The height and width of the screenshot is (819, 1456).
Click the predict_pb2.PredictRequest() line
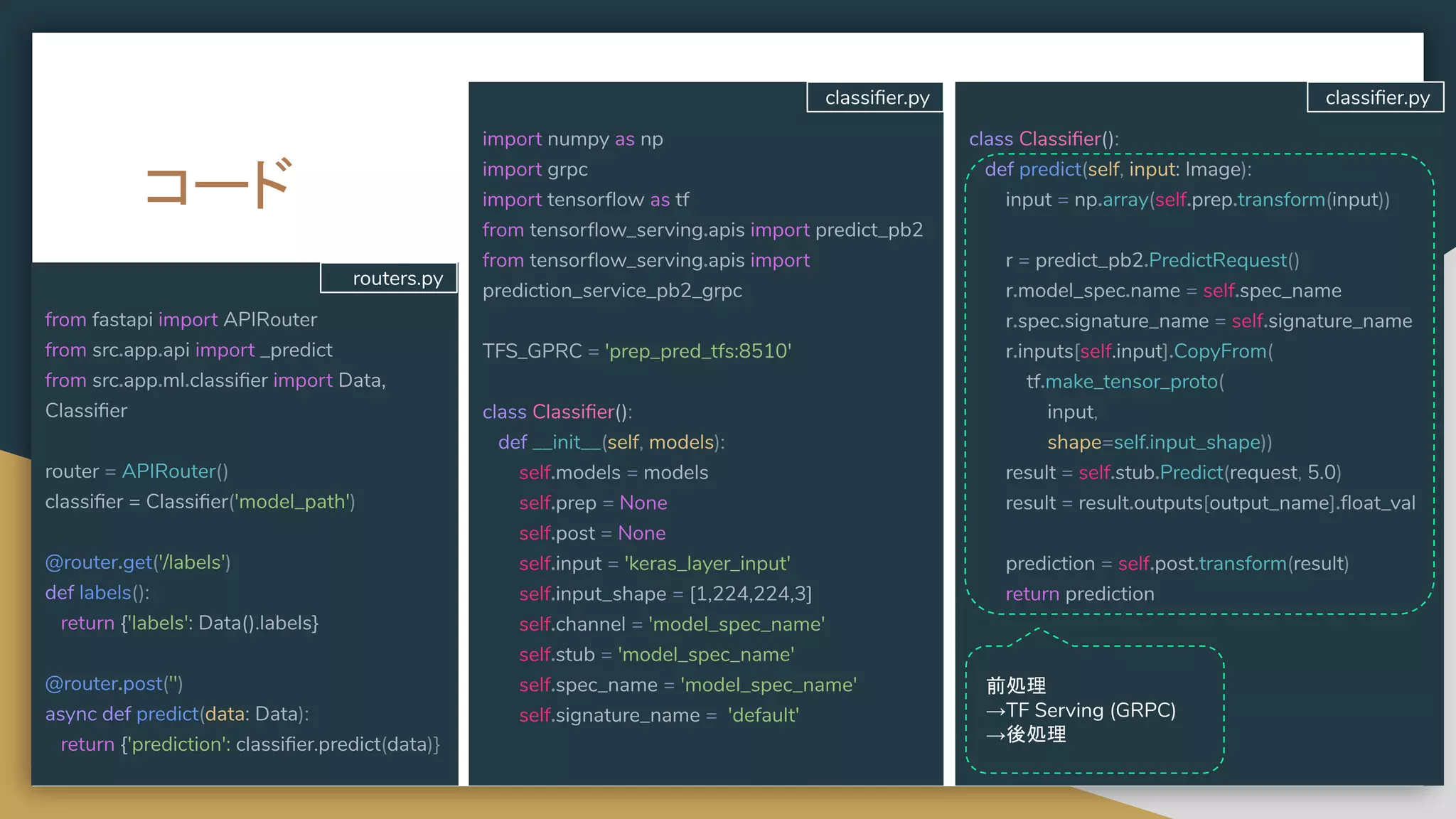click(1152, 260)
